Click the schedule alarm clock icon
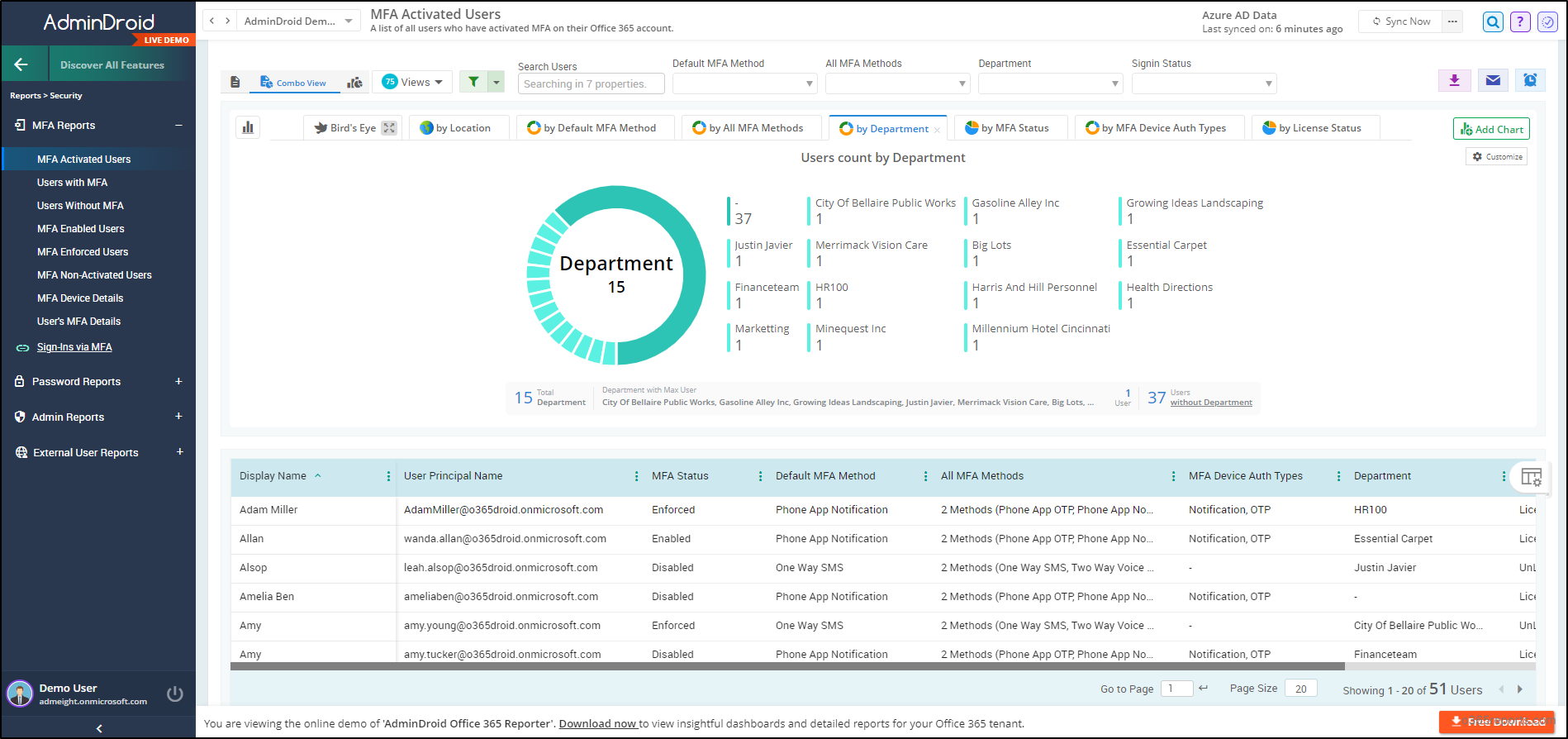Image resolution: width=1568 pixels, height=739 pixels. pos(1531,80)
